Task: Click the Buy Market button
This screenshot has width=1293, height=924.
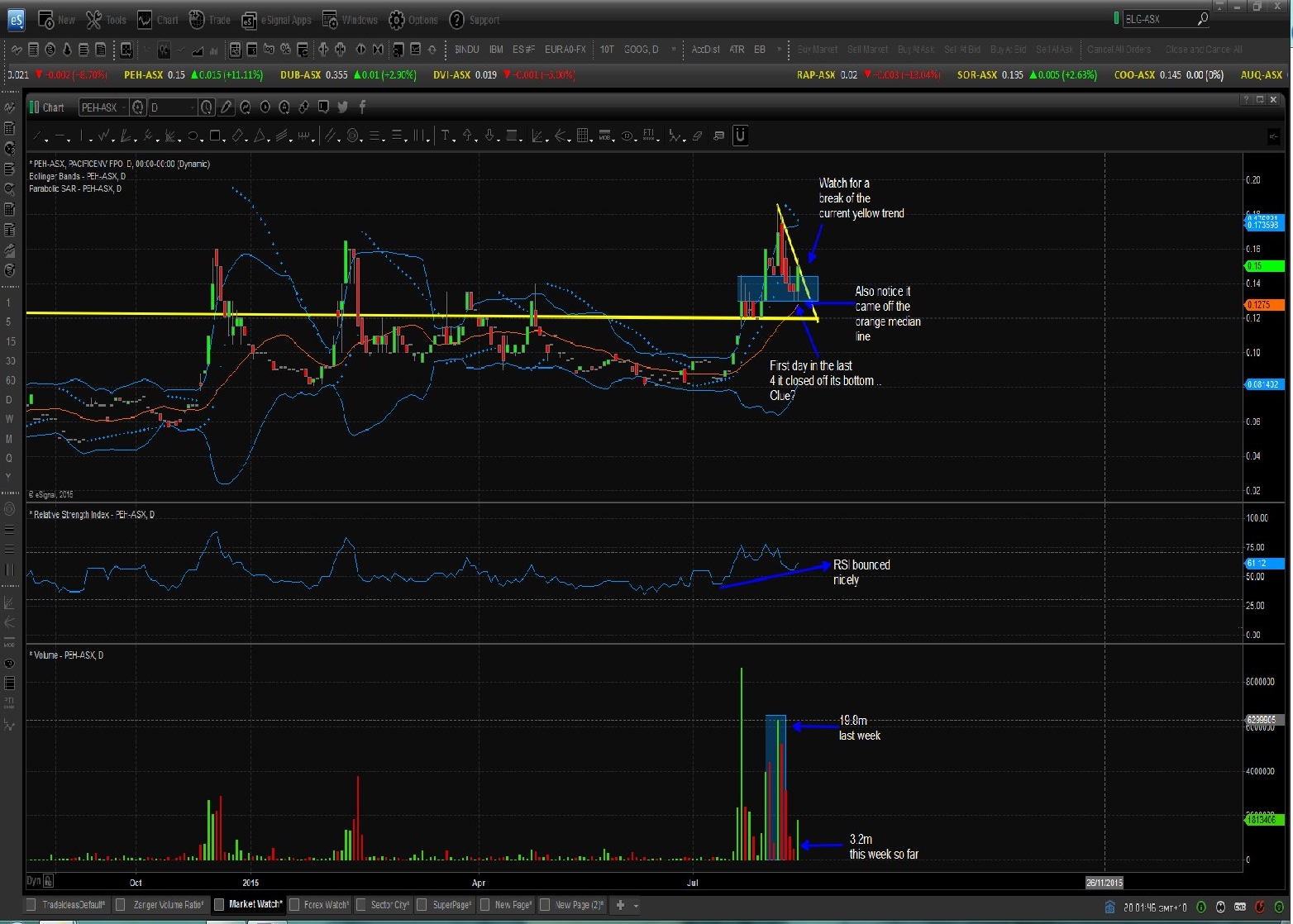Action: pos(818,50)
